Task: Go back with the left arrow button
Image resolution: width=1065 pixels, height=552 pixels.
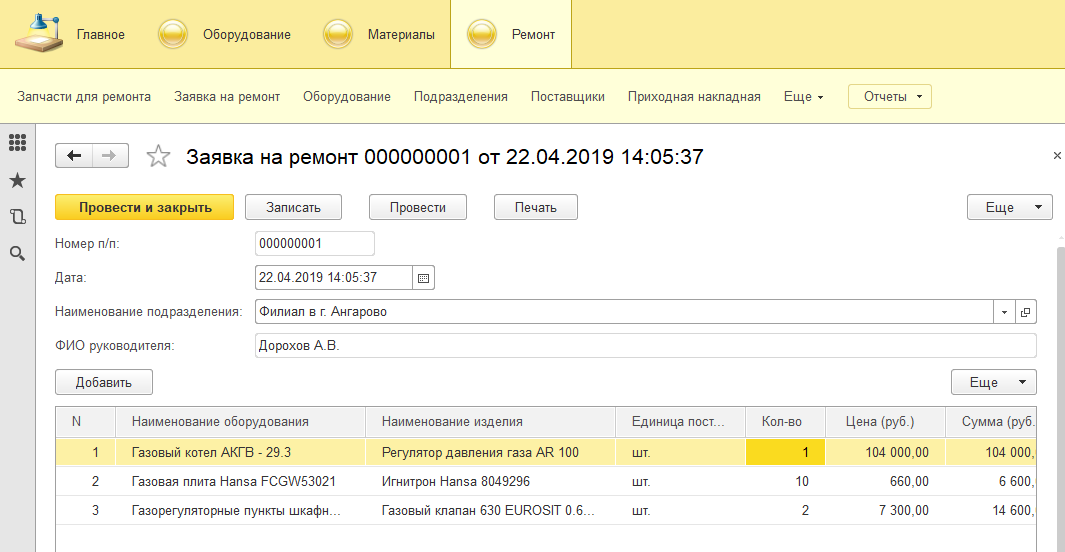Action: click(74, 156)
